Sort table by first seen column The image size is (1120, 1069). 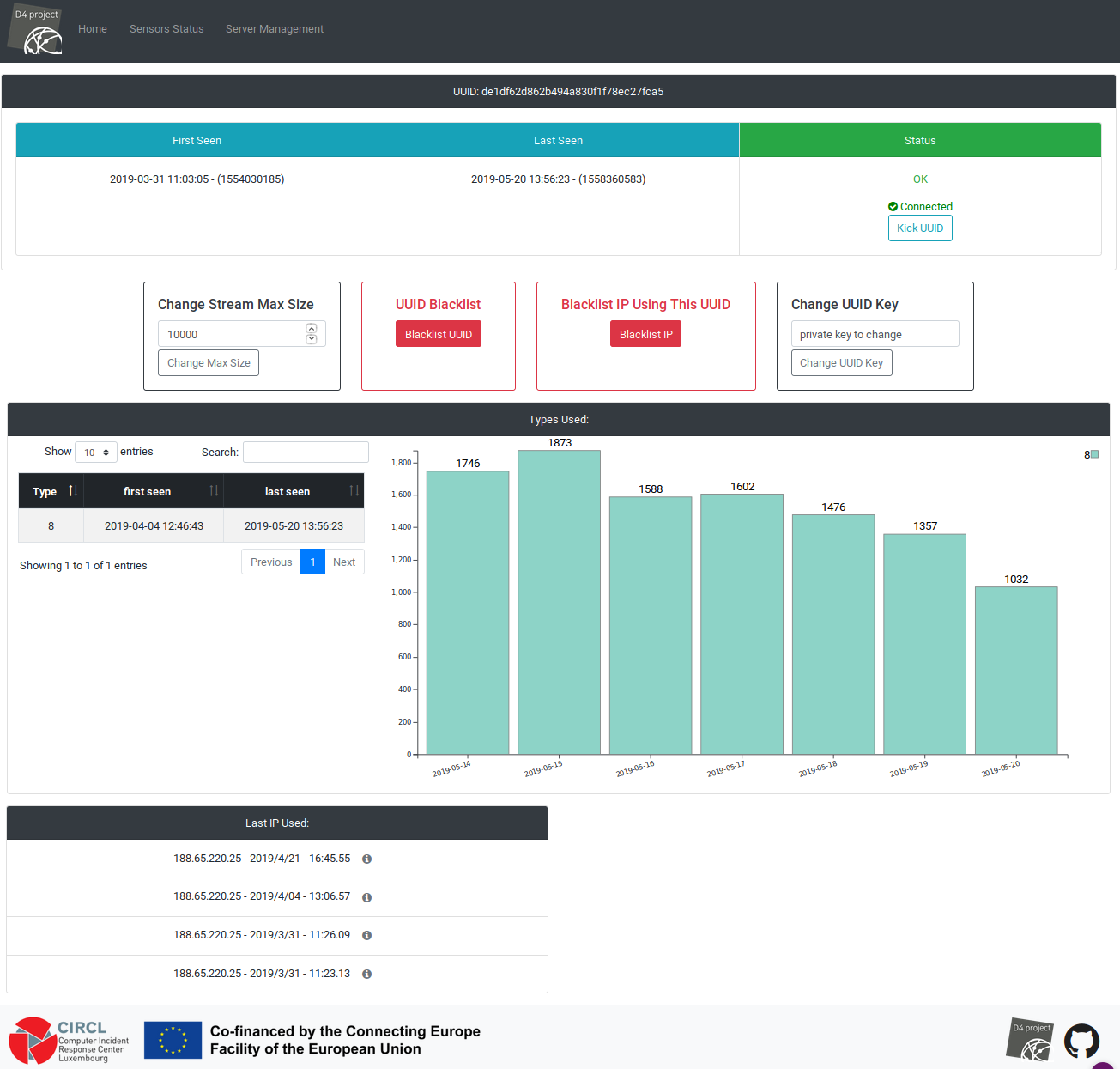coord(154,491)
